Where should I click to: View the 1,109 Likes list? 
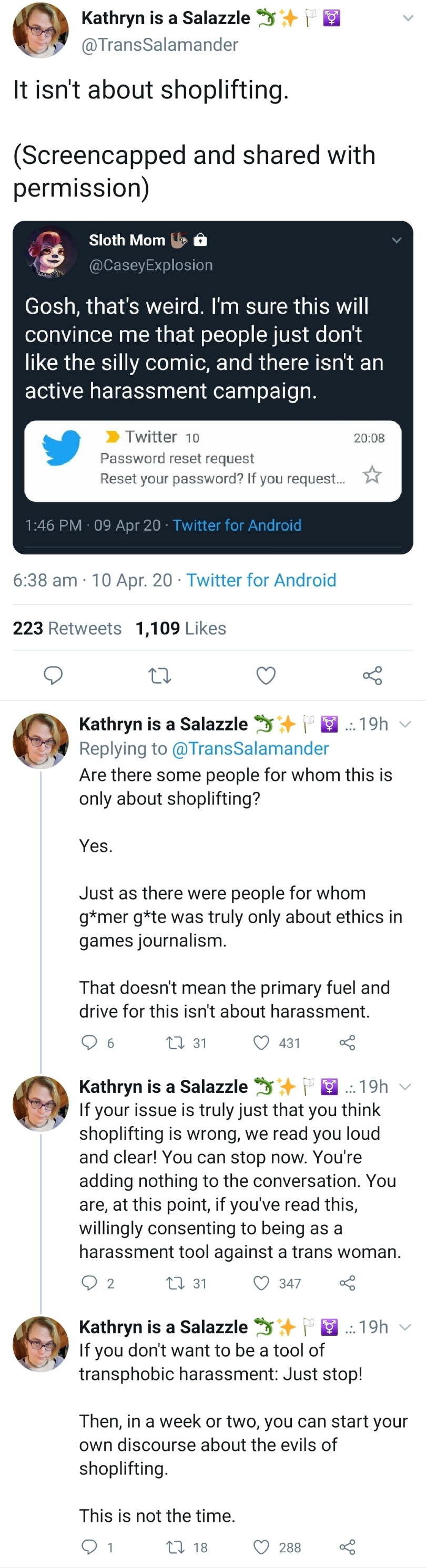181,628
